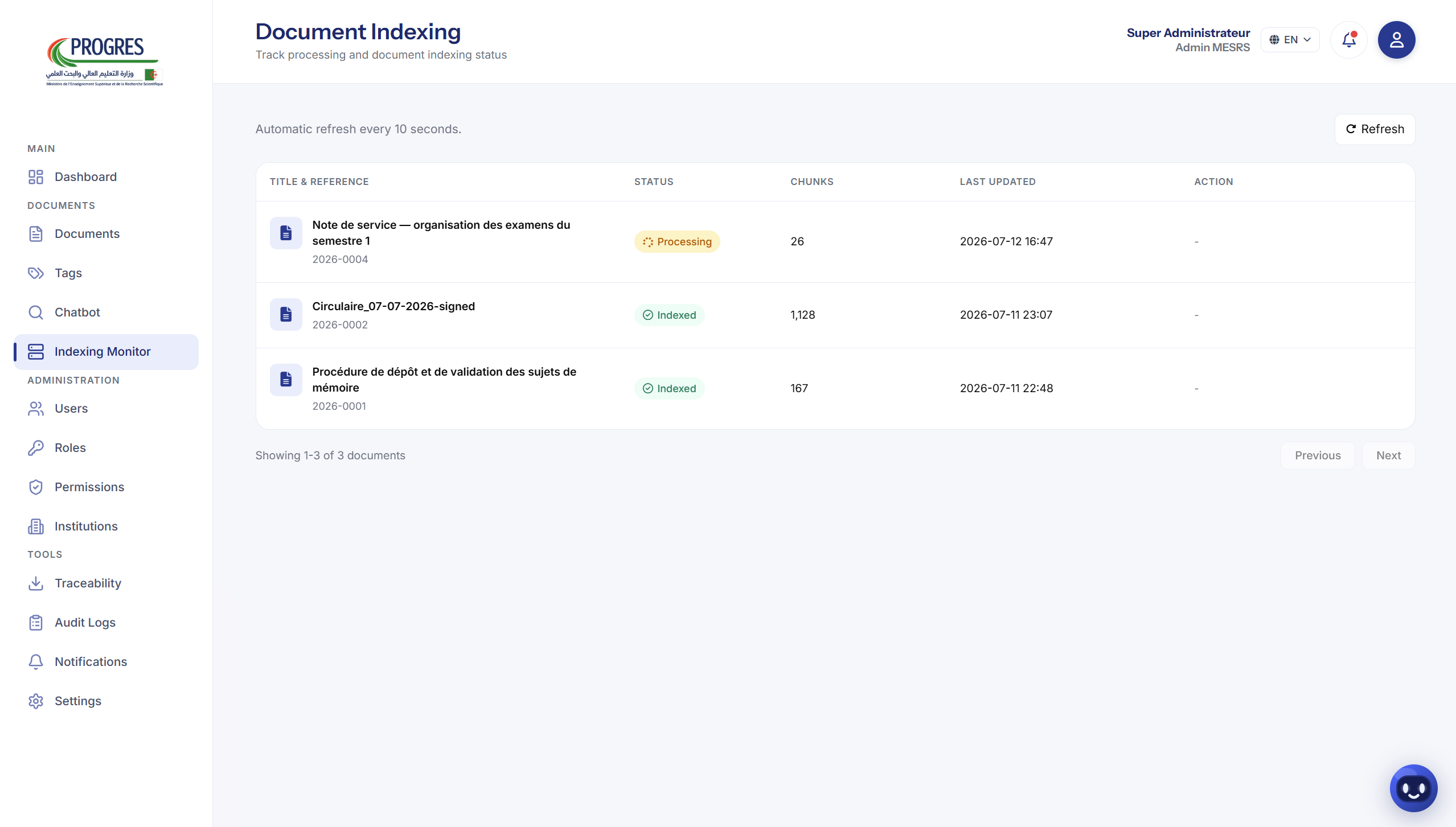Open Users menu item

coord(106,409)
